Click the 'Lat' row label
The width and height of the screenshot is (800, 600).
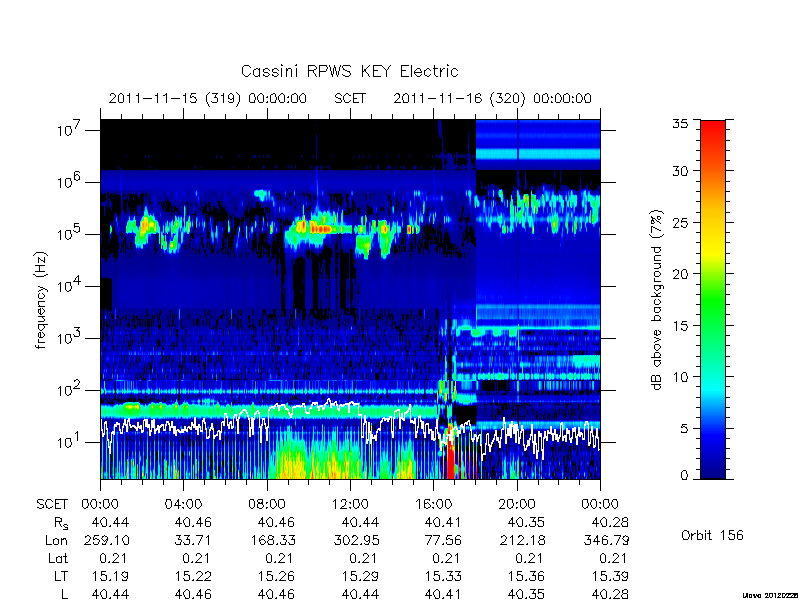tap(58, 558)
